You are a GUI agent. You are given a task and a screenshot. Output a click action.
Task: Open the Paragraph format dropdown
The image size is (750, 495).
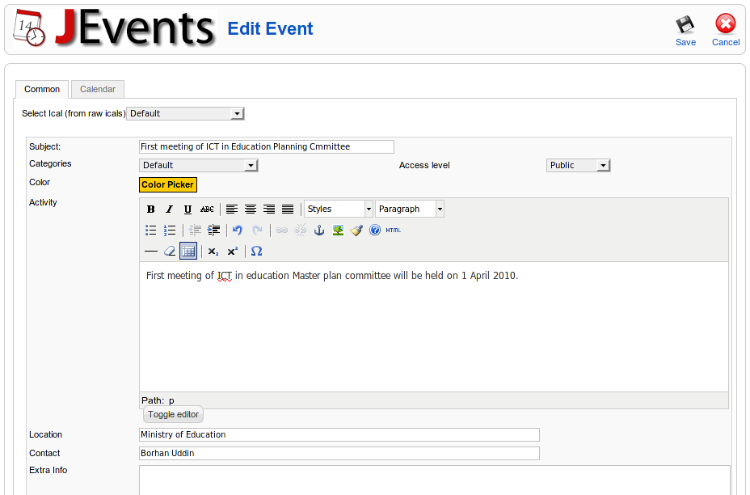[410, 209]
